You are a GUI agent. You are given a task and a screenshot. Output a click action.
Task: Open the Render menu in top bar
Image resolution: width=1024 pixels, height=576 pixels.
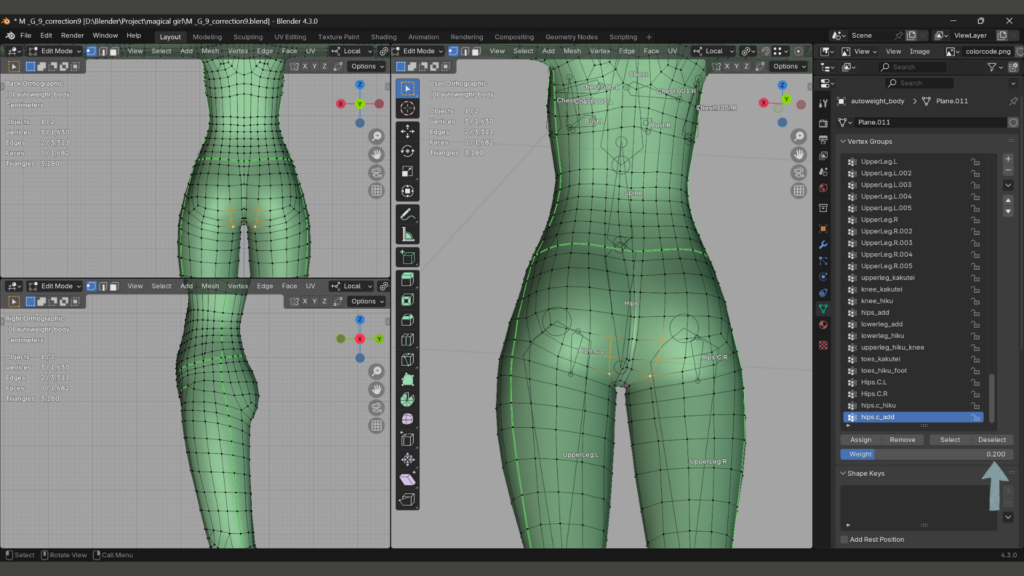pyautogui.click(x=72, y=35)
